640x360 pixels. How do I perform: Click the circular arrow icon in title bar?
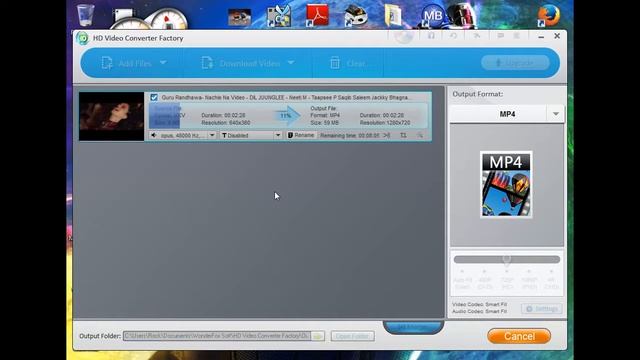(453, 36)
